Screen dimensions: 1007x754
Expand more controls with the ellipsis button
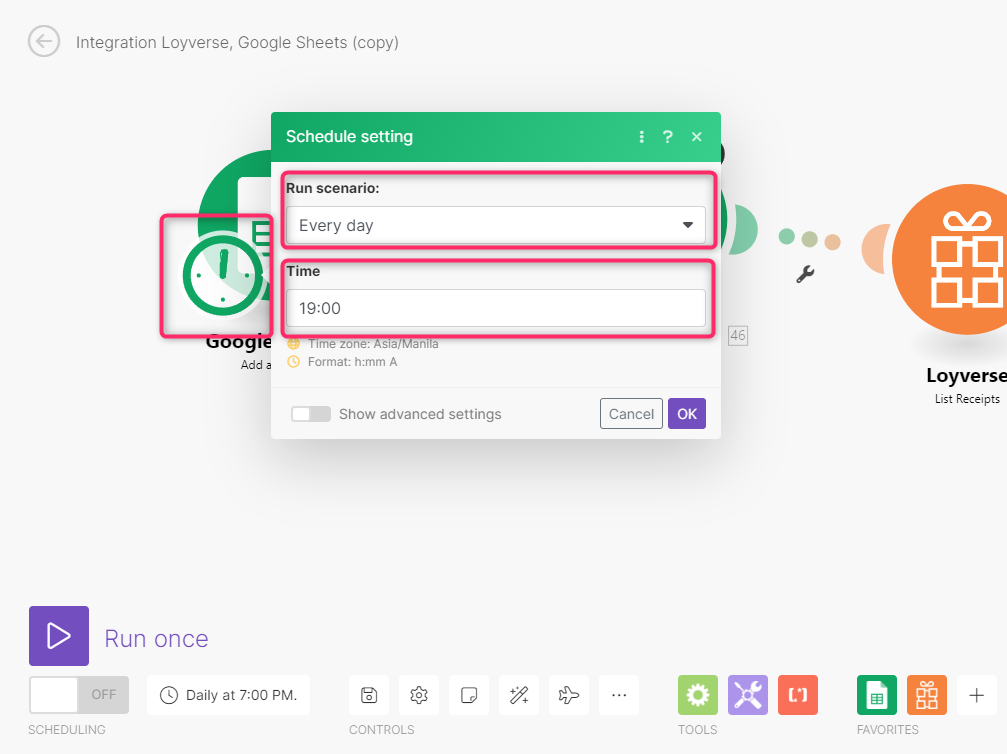click(618, 694)
